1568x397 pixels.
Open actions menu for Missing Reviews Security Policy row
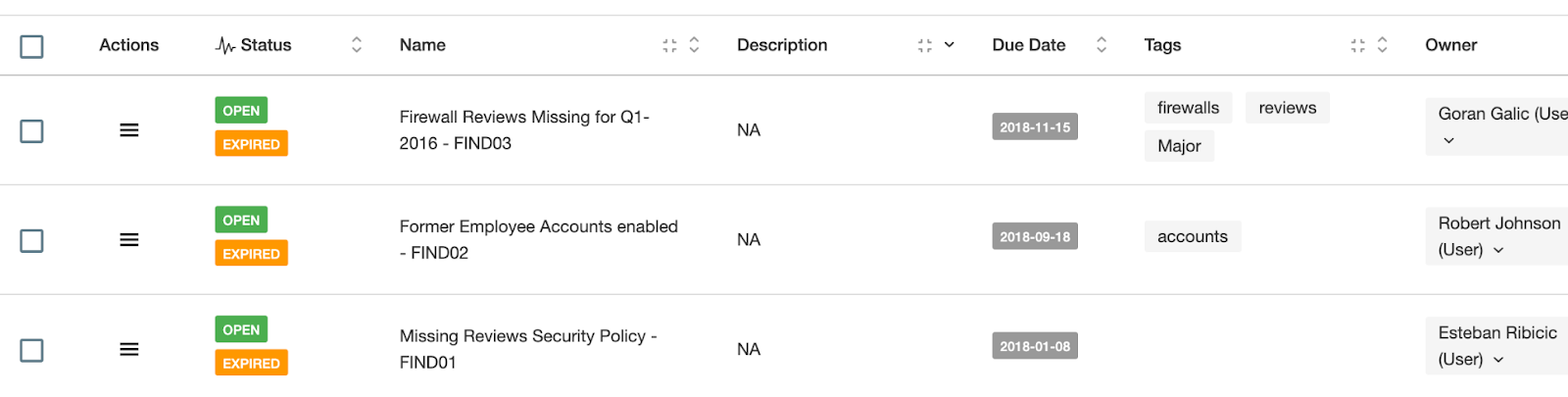(x=128, y=350)
